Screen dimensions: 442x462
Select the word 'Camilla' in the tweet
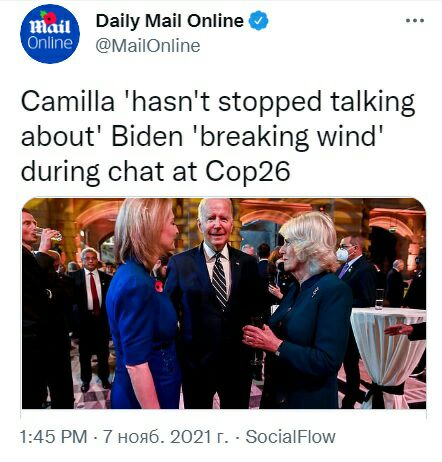[x=68, y=101]
